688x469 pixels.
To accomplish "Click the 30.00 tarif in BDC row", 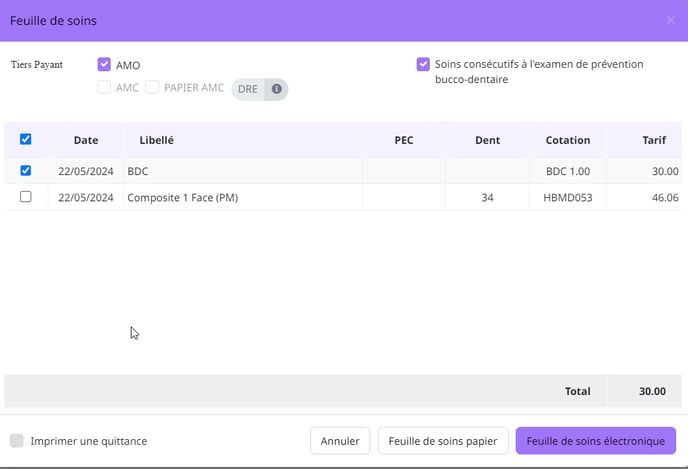I will click(665, 171).
